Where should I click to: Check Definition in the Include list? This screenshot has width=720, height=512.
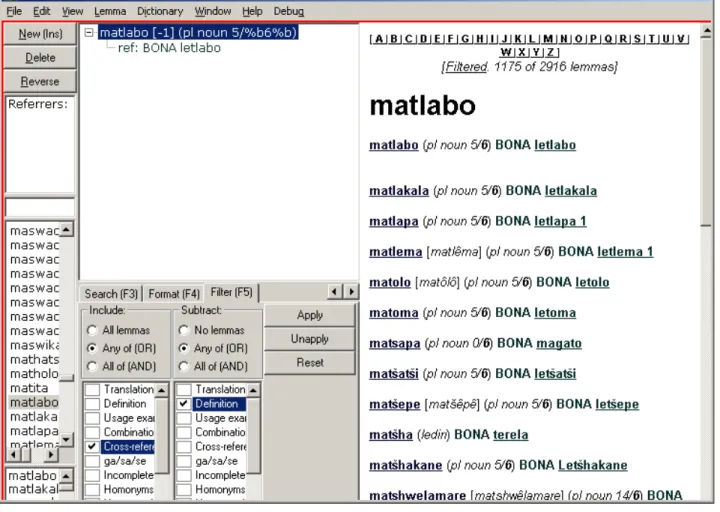92,404
